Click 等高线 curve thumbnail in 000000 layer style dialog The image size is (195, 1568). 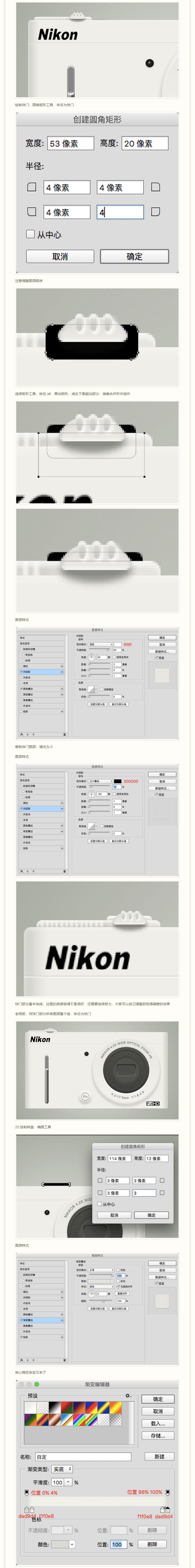click(x=92, y=826)
